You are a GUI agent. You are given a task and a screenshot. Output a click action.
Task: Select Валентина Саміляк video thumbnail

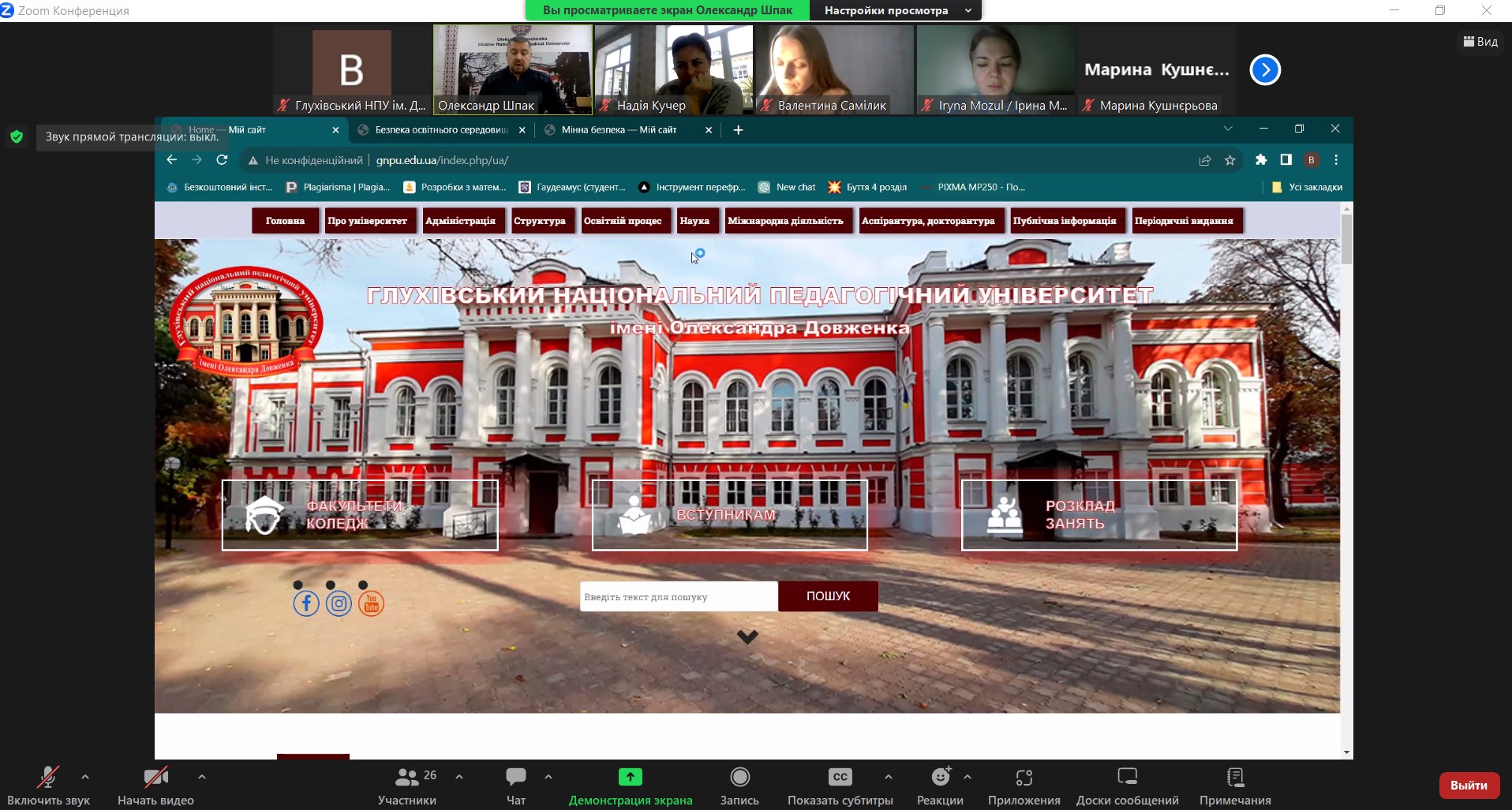click(x=835, y=69)
